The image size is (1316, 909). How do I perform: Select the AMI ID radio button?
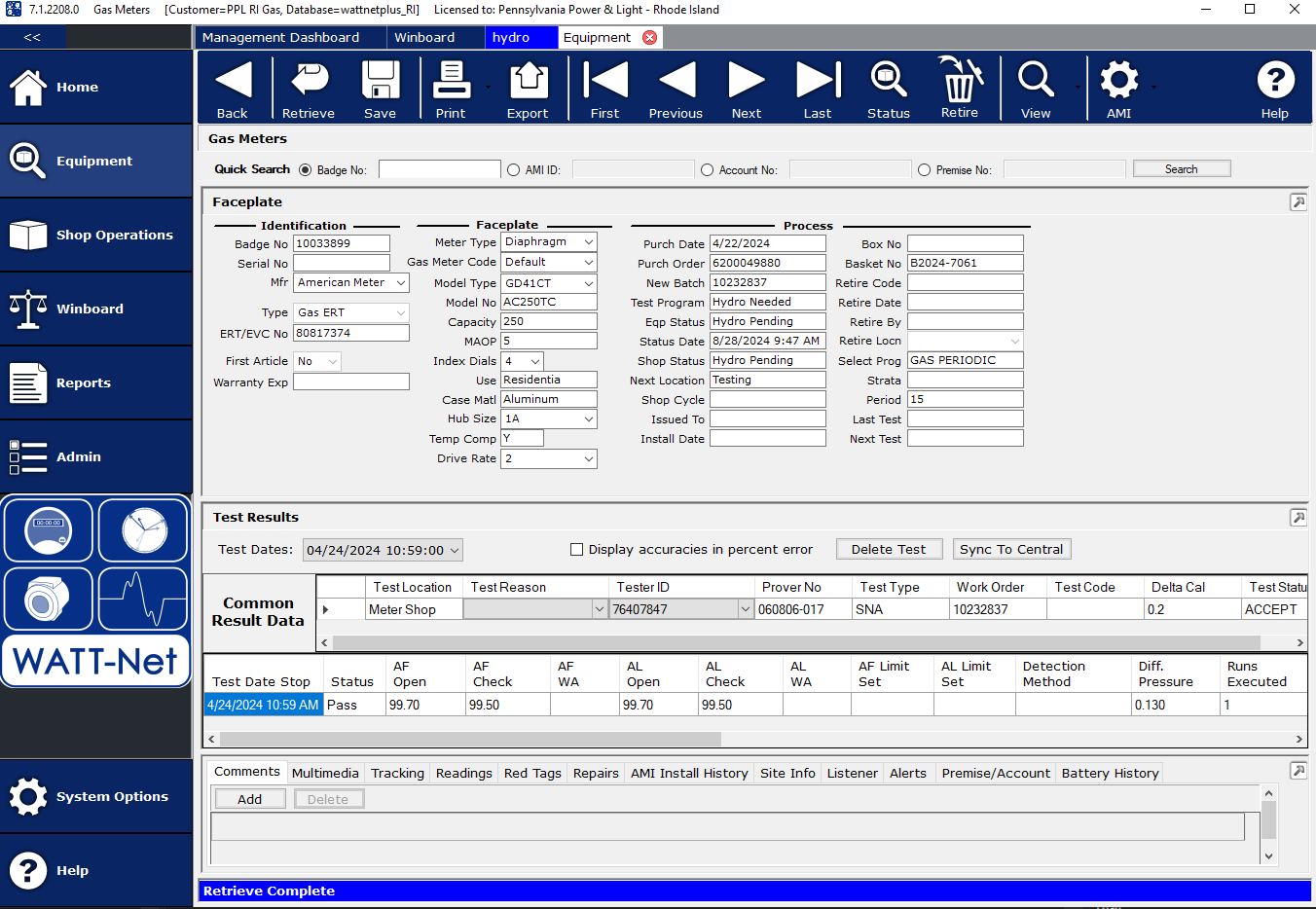[x=514, y=169]
